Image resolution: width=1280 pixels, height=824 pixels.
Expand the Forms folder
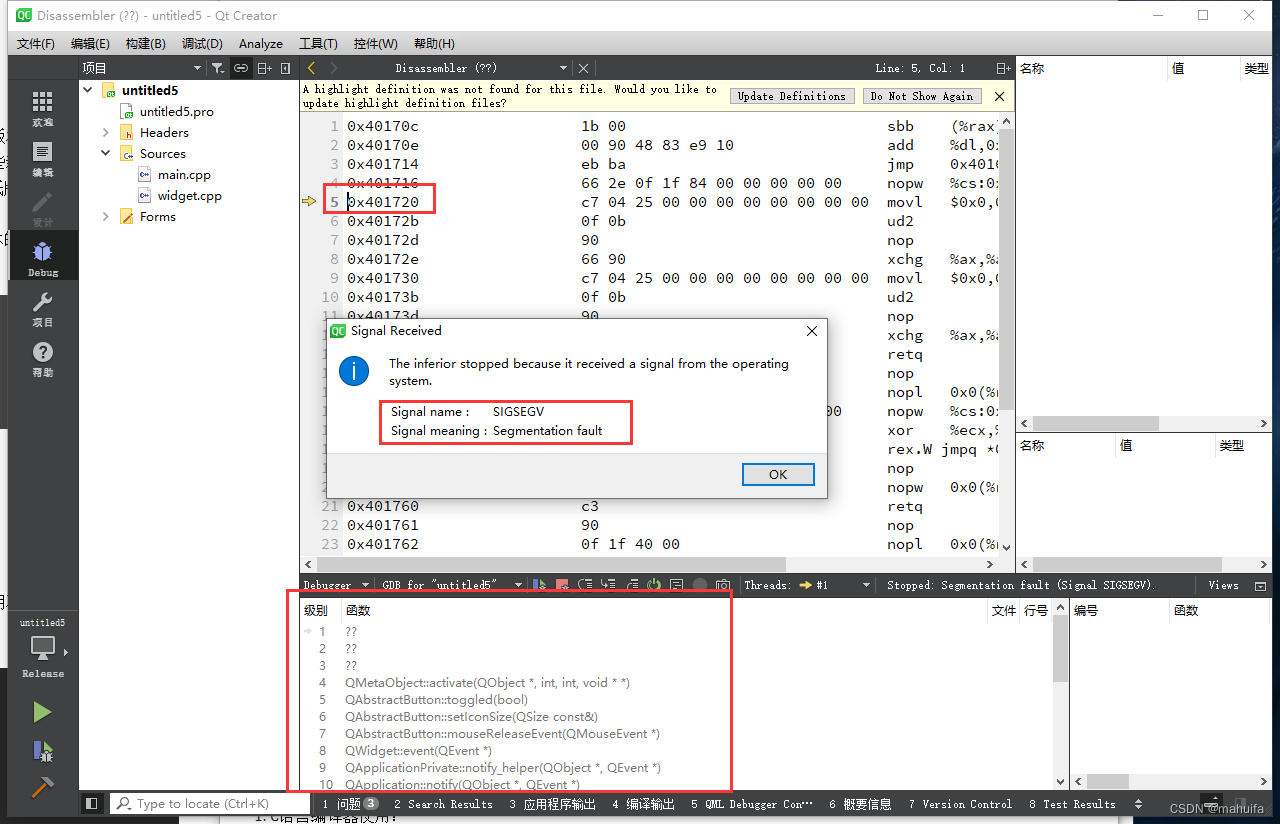(106, 216)
